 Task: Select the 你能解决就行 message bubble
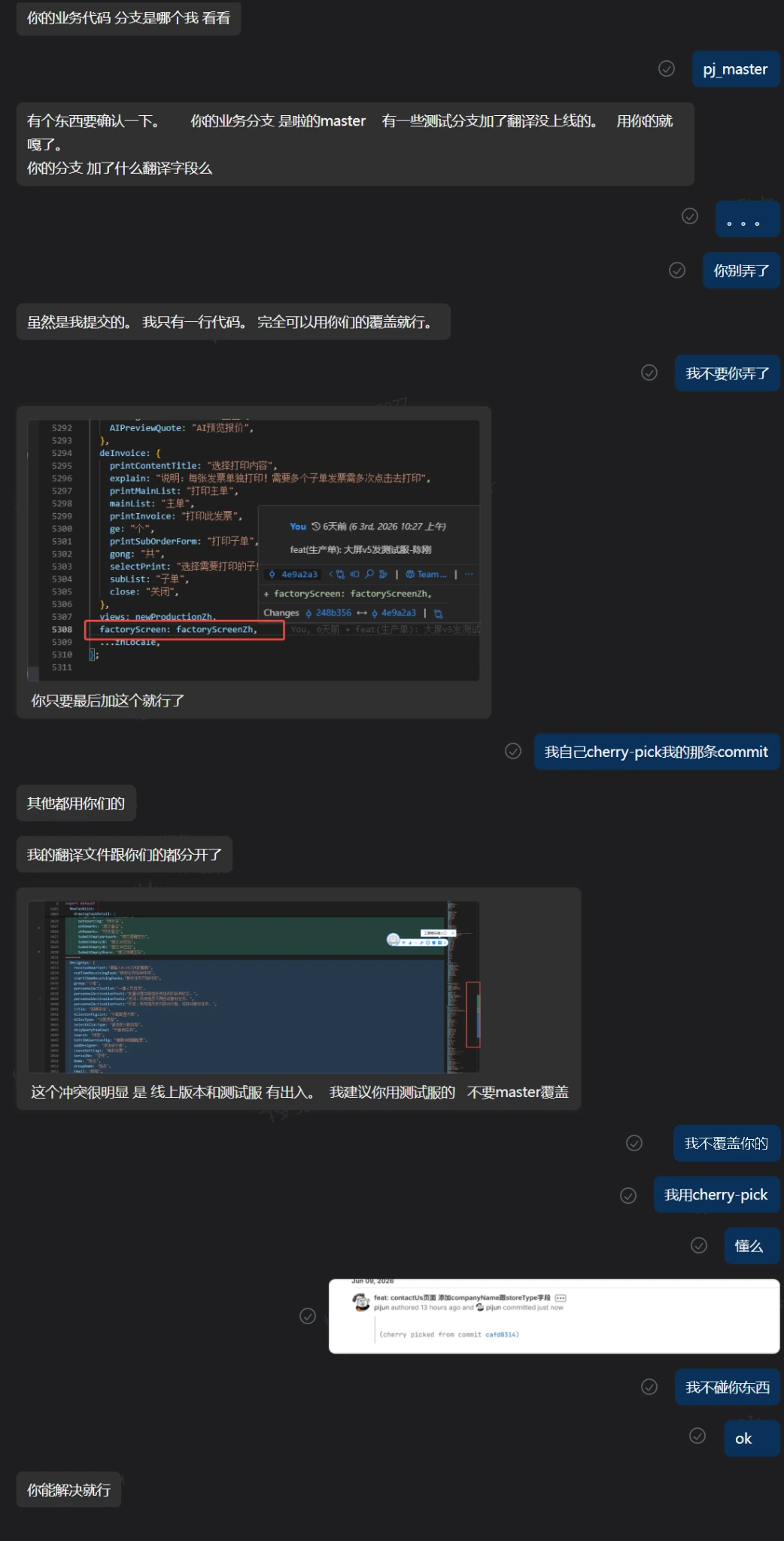tap(69, 1490)
